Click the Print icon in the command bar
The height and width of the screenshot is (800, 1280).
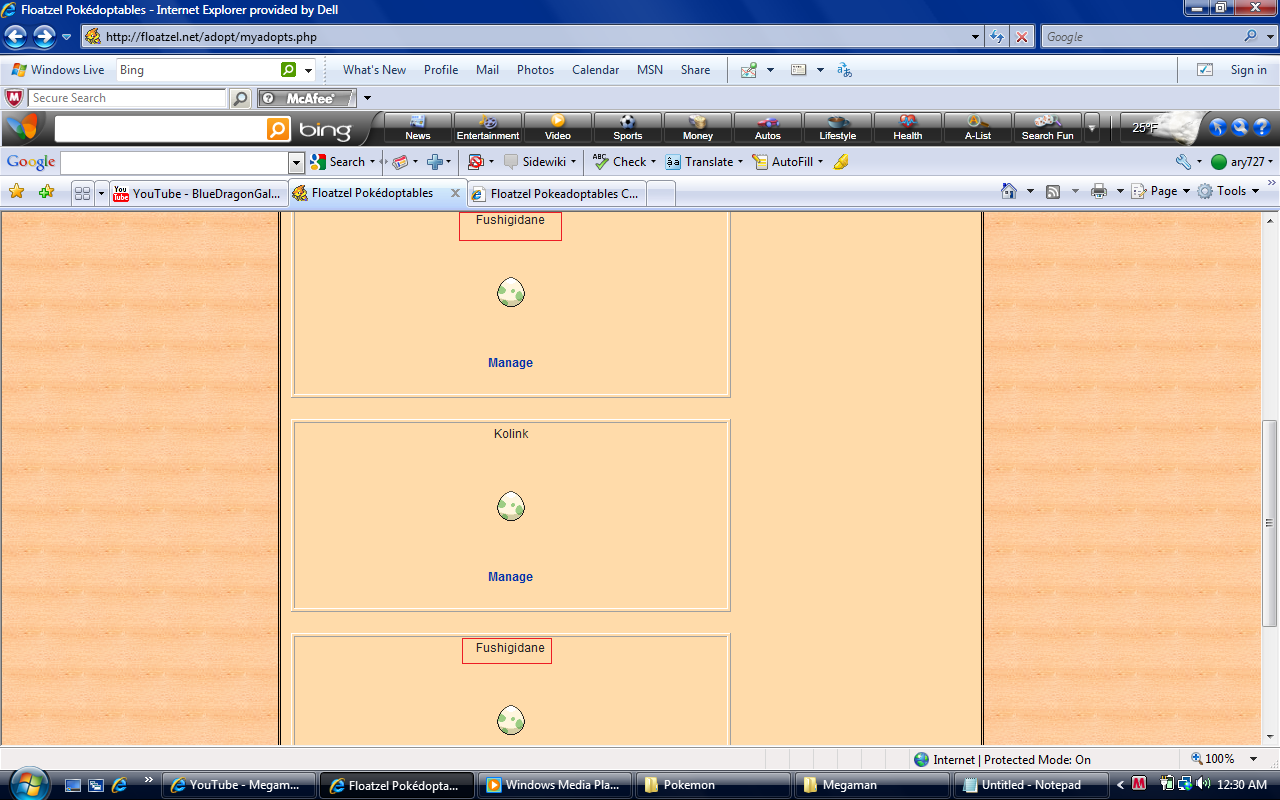pyautogui.click(x=1099, y=191)
